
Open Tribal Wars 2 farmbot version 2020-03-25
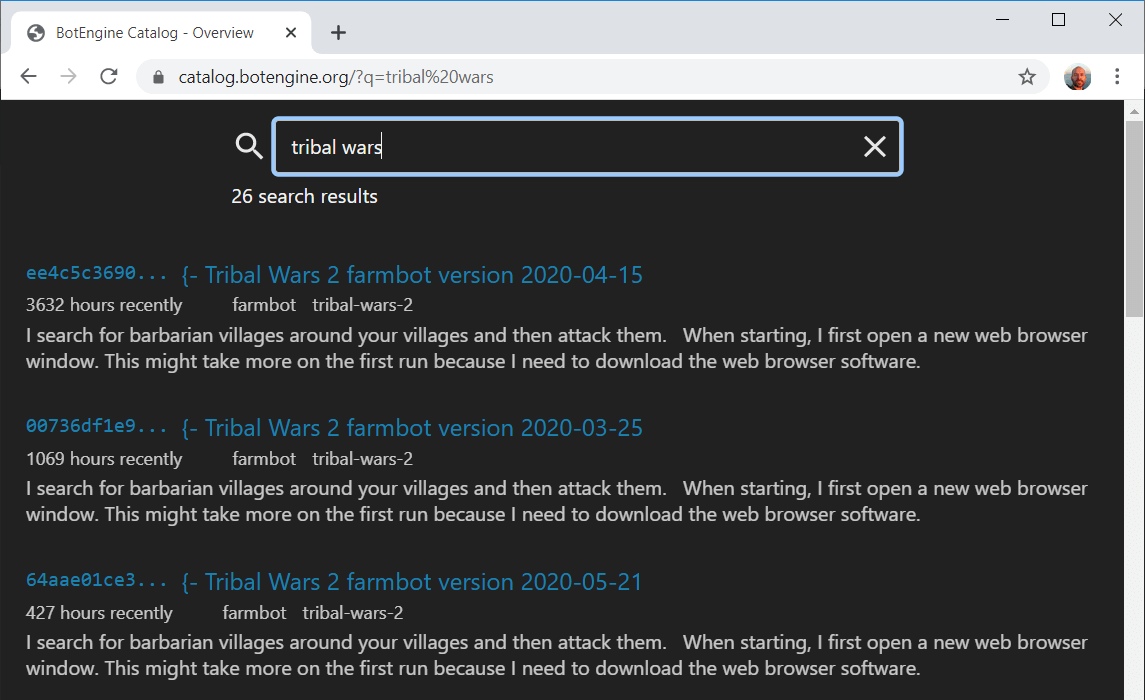pos(412,428)
